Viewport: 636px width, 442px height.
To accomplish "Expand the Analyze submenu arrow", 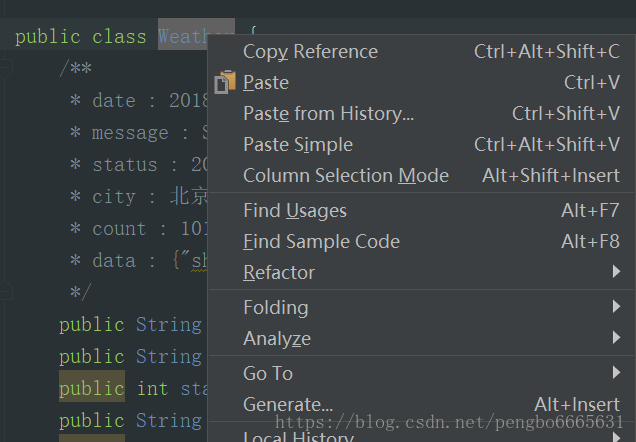I will (617, 337).
